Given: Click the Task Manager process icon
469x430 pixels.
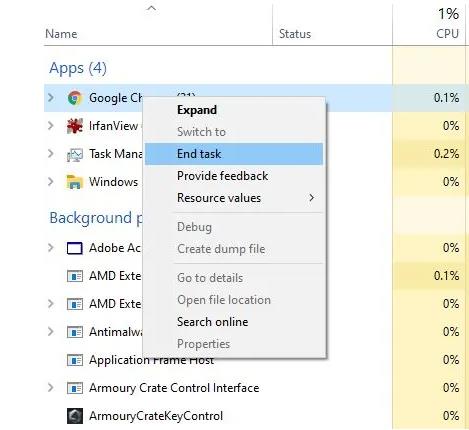Looking at the screenshot, I should pos(75,154).
